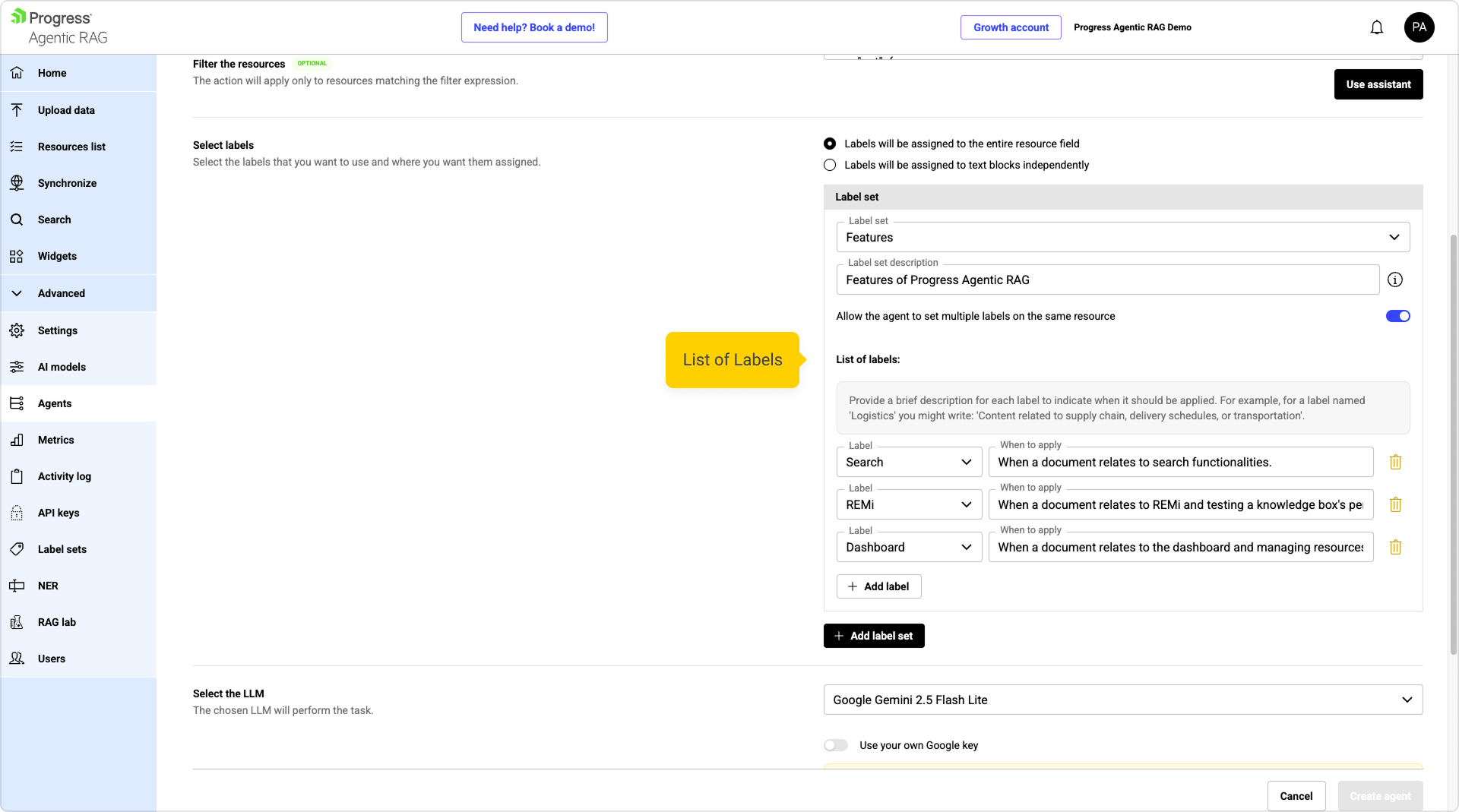Open the Activity log page
The height and width of the screenshot is (812, 1459).
pos(64,476)
